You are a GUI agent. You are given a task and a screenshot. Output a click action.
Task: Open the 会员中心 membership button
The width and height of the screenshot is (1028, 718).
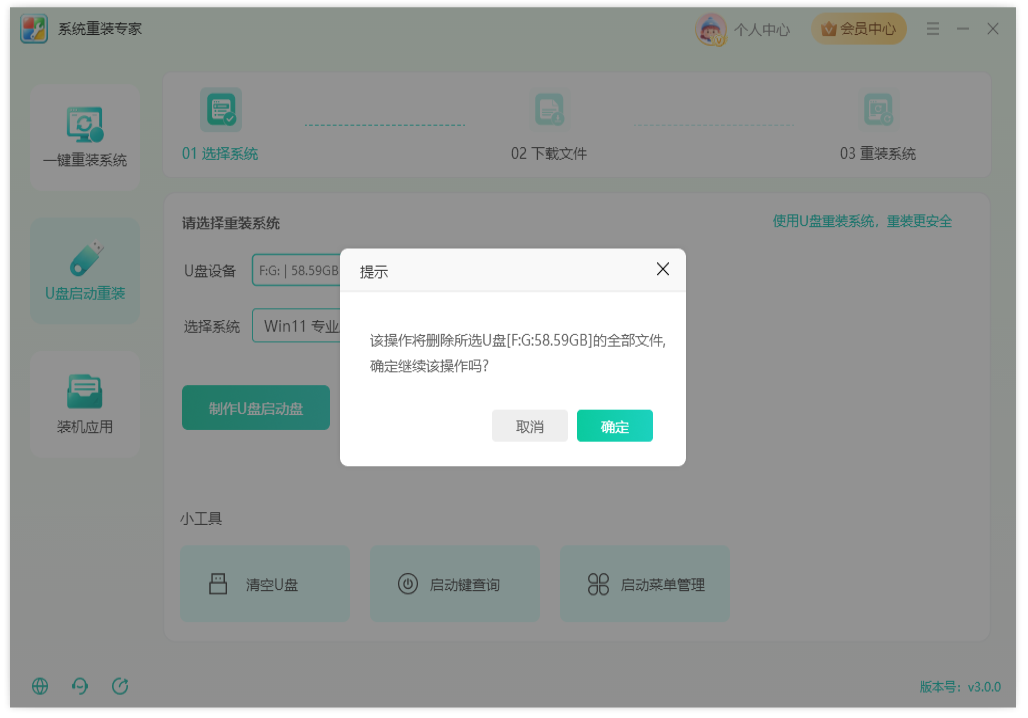pos(859,29)
